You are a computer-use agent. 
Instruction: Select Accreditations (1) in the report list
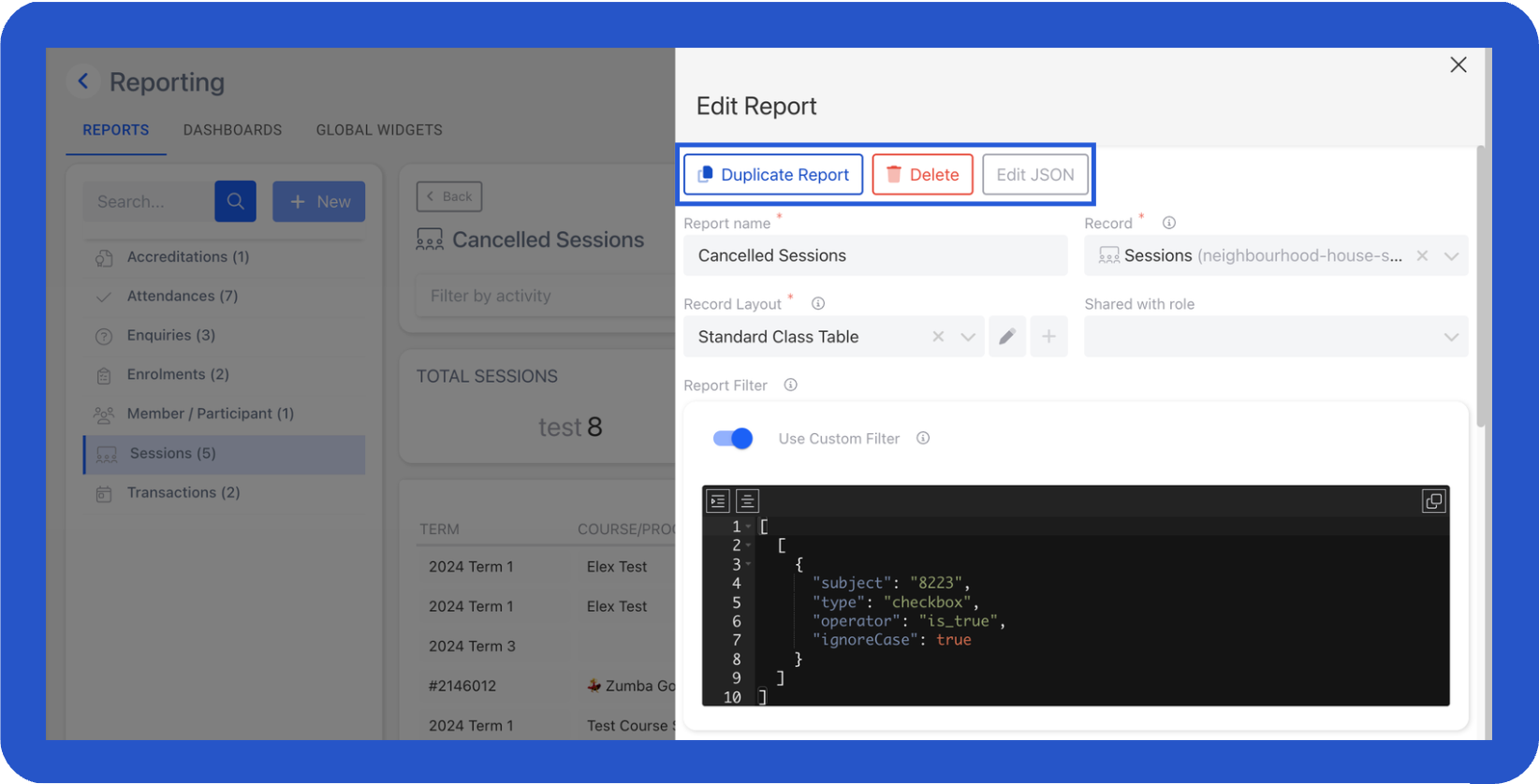click(225, 257)
